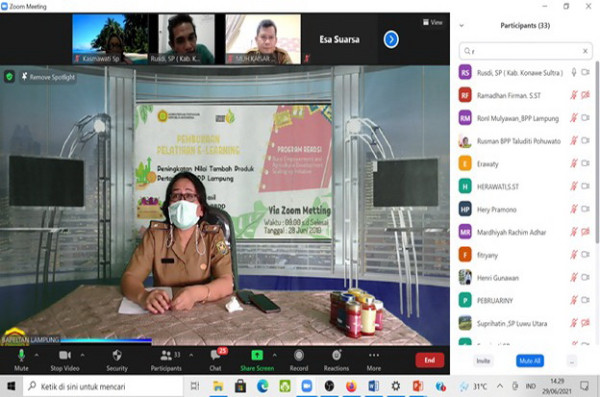Screen dimensions: 600x397
Task: Click the green encryption shield icon
Action: [x=9, y=77]
